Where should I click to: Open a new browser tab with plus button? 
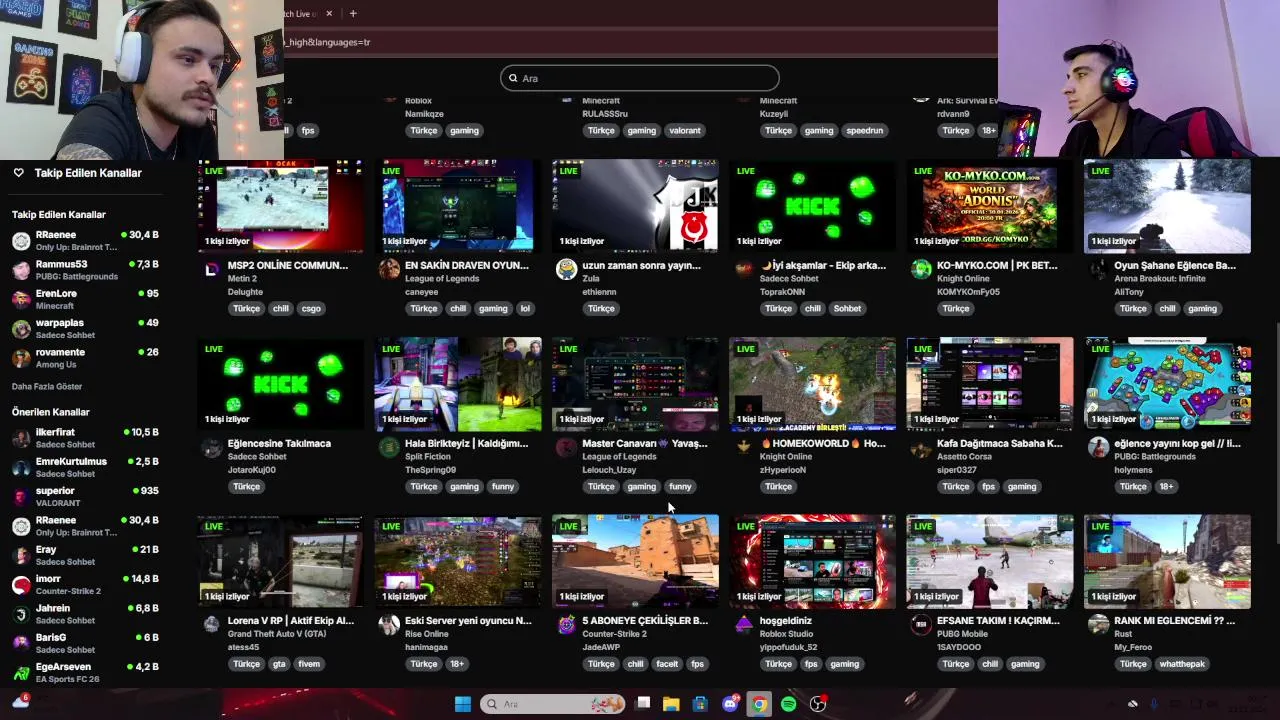353,13
